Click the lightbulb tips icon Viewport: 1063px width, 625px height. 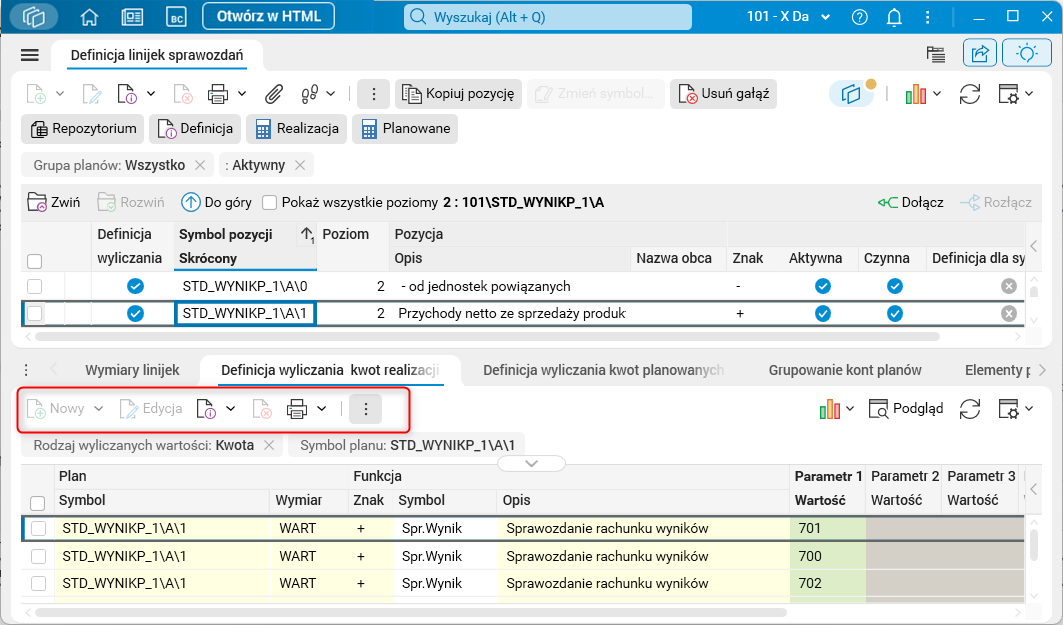pyautogui.click(x=1027, y=54)
